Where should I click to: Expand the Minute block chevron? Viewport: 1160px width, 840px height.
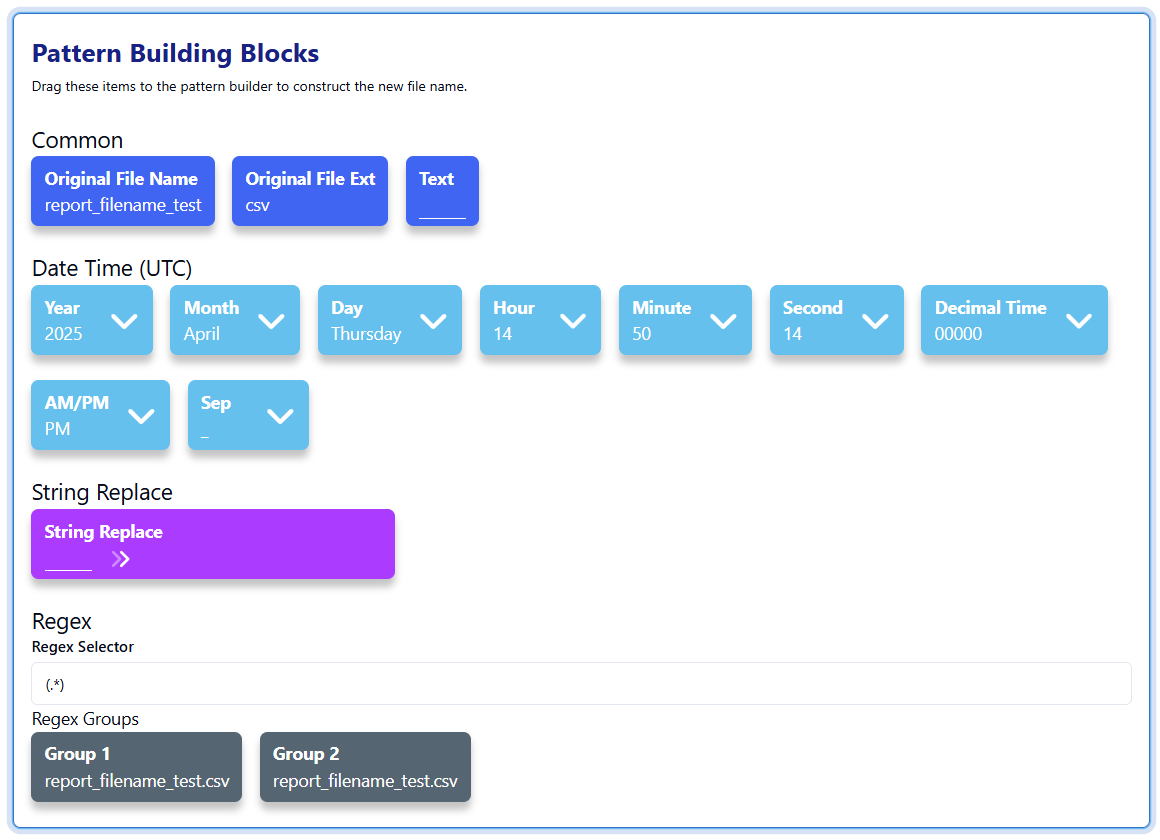click(x=723, y=321)
